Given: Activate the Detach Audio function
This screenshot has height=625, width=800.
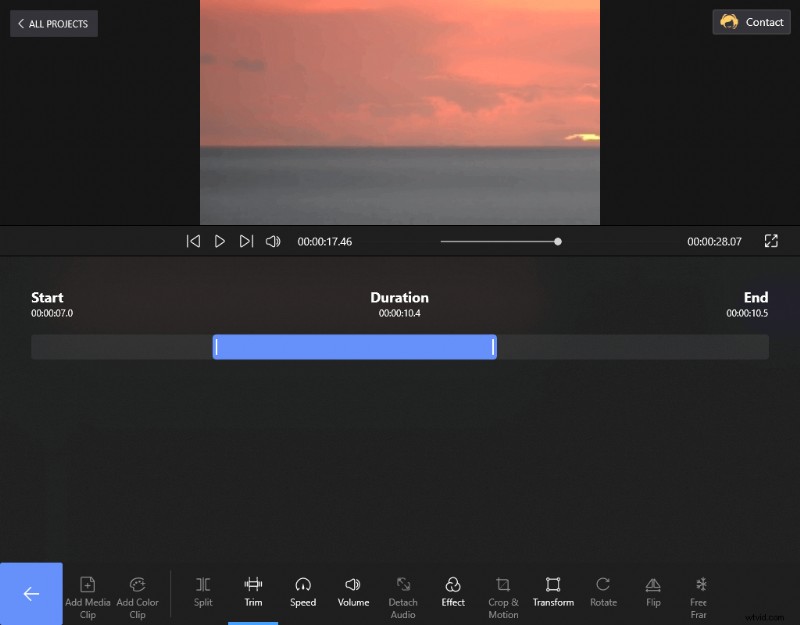Looking at the screenshot, I should click(x=403, y=592).
